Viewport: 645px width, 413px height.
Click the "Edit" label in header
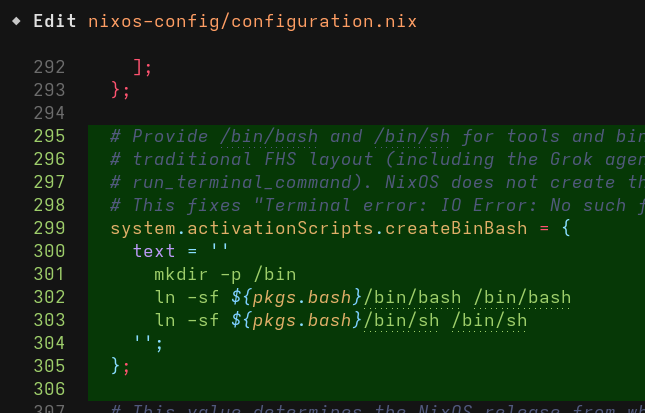[x=55, y=21]
